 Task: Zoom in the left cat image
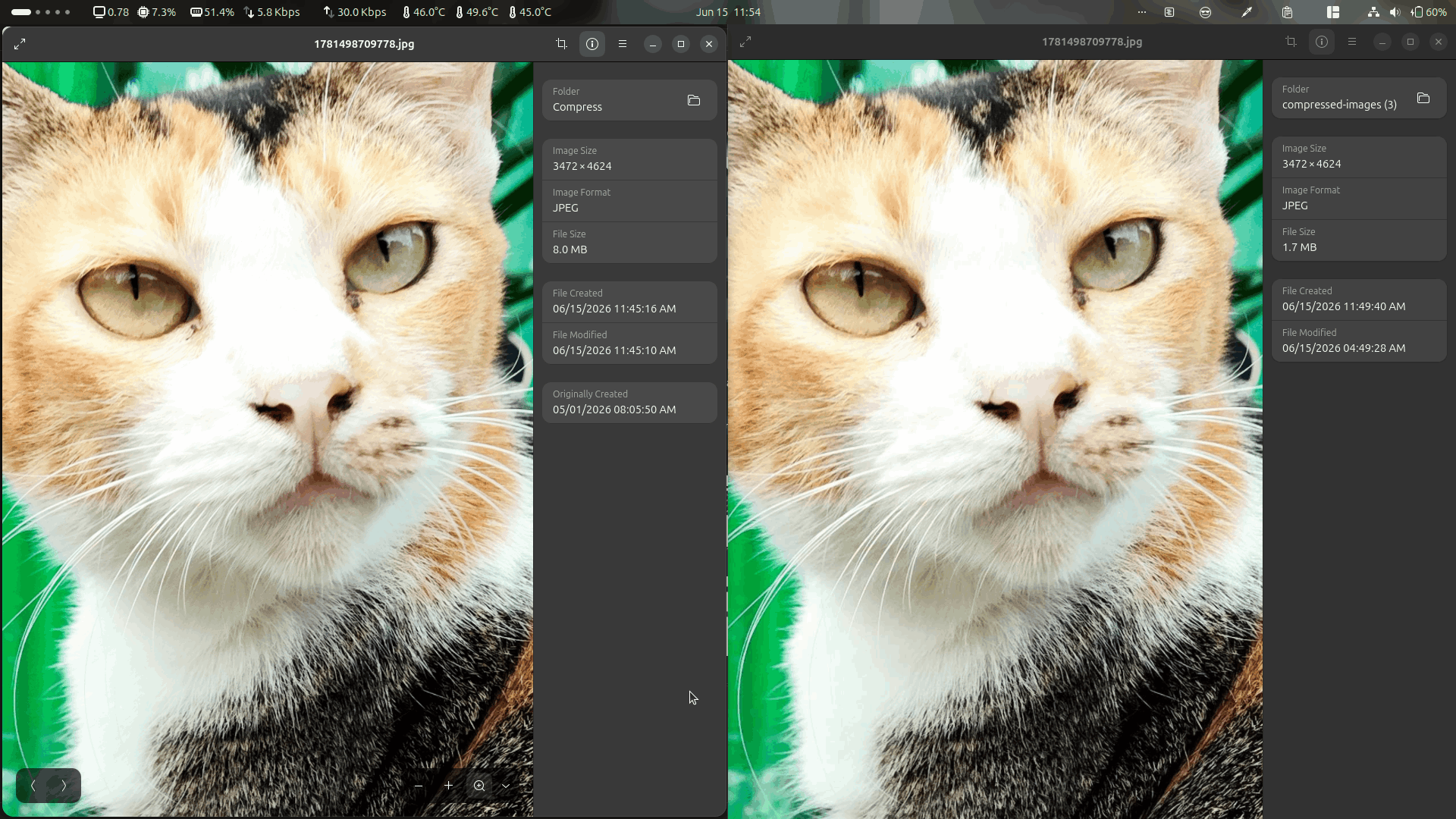tap(448, 786)
